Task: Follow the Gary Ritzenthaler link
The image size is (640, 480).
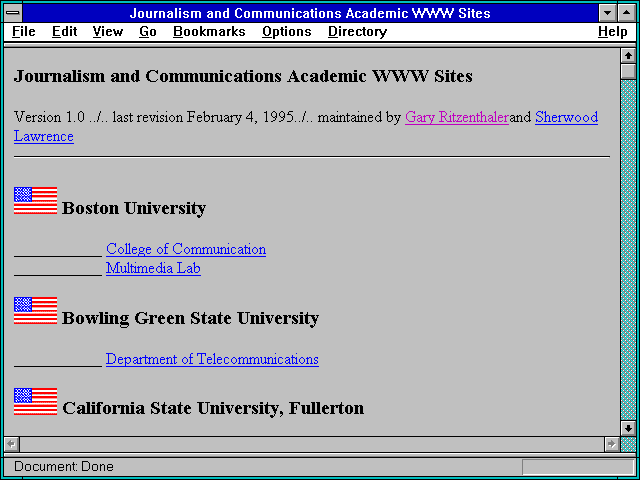Action: (x=457, y=118)
